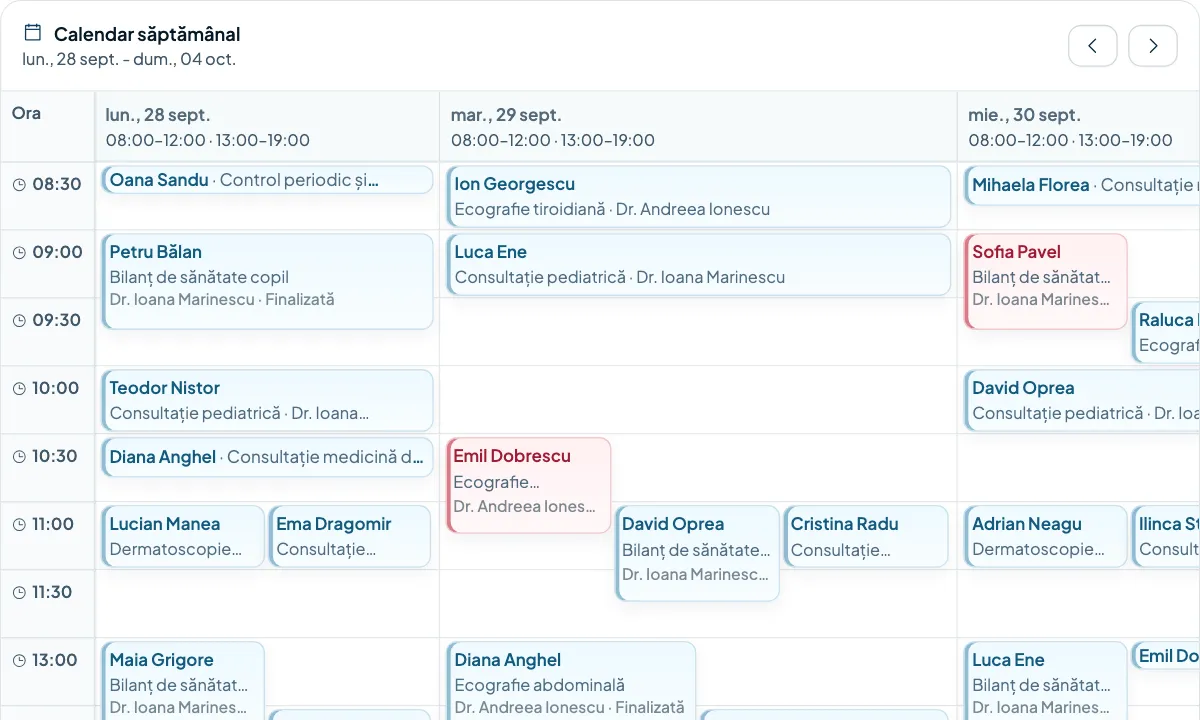This screenshot has width=1200, height=720.
Task: Open Diana Anghel's Consultație medicină appointment
Action: [x=268, y=457]
